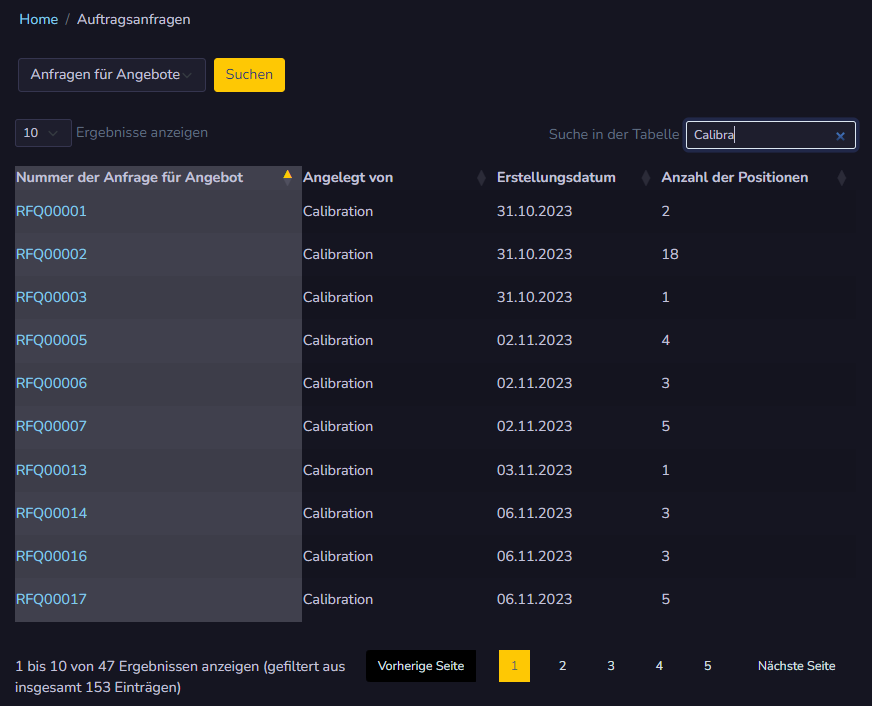The image size is (872, 706).
Task: Focus the Suche in der Tabelle field
Action: (x=762, y=135)
